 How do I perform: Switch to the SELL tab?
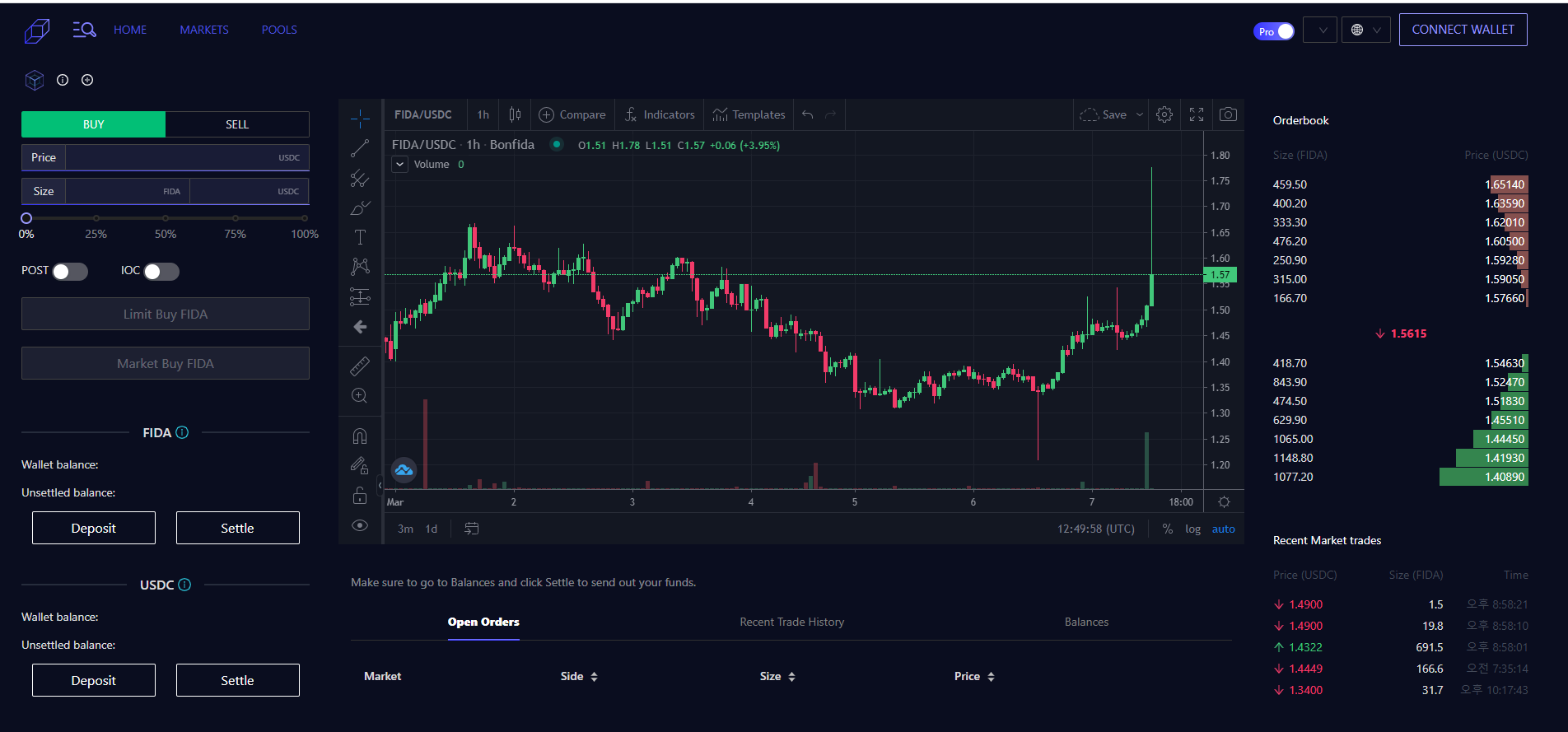(237, 124)
